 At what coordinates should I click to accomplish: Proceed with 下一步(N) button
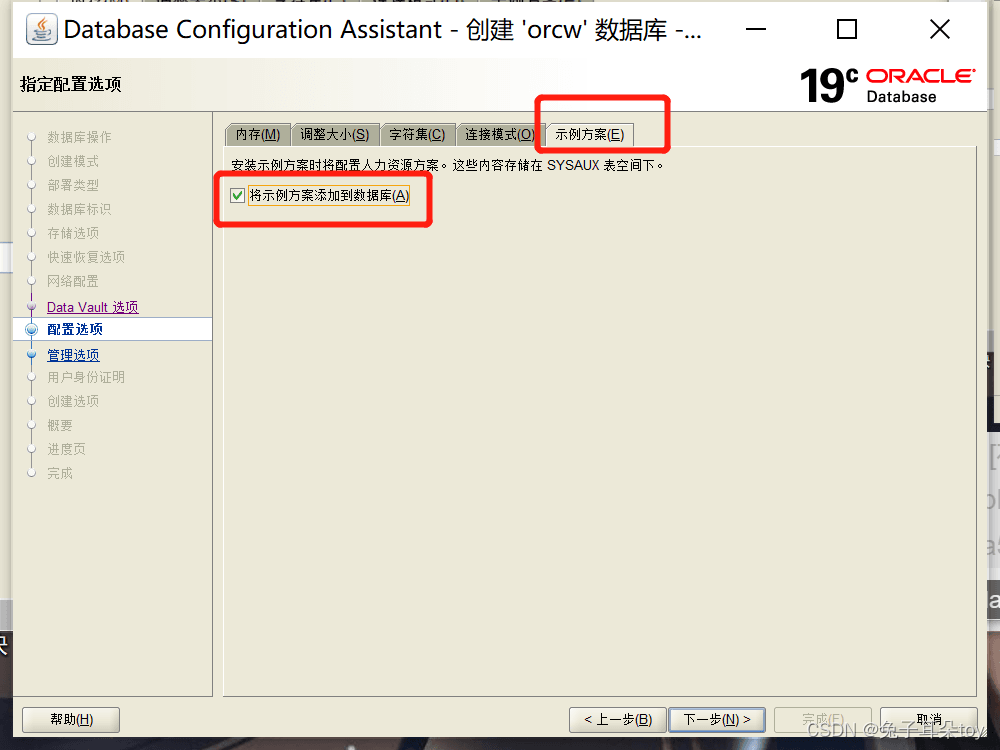pyautogui.click(x=717, y=719)
